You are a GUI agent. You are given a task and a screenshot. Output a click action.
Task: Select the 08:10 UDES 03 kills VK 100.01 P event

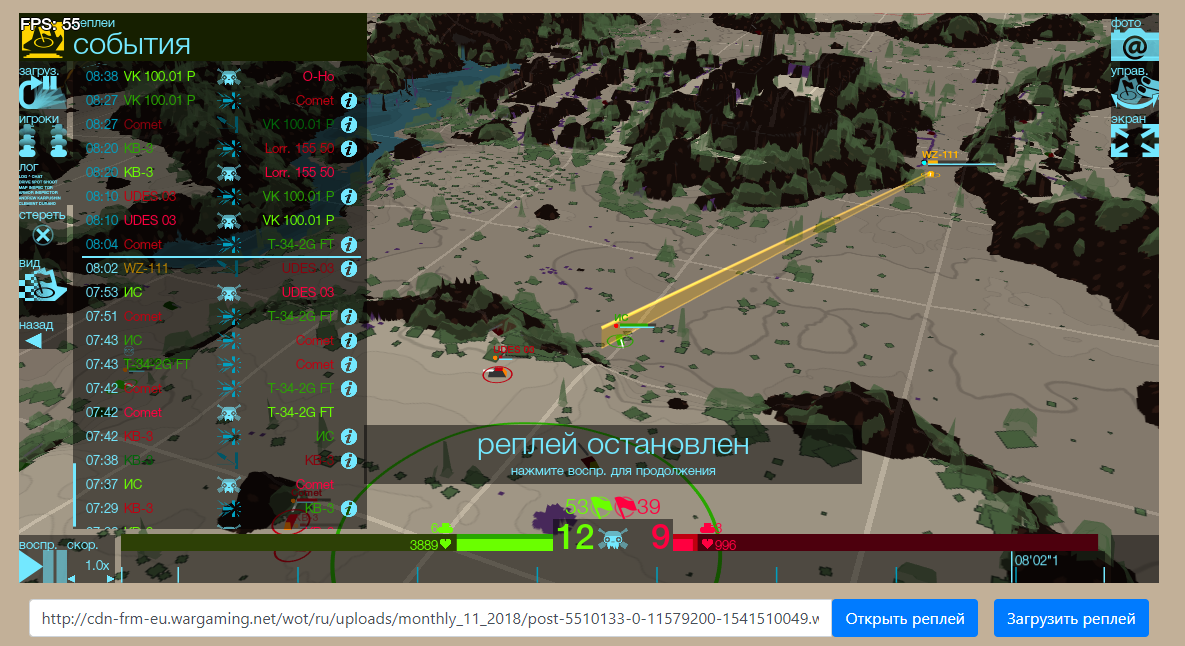click(221, 221)
